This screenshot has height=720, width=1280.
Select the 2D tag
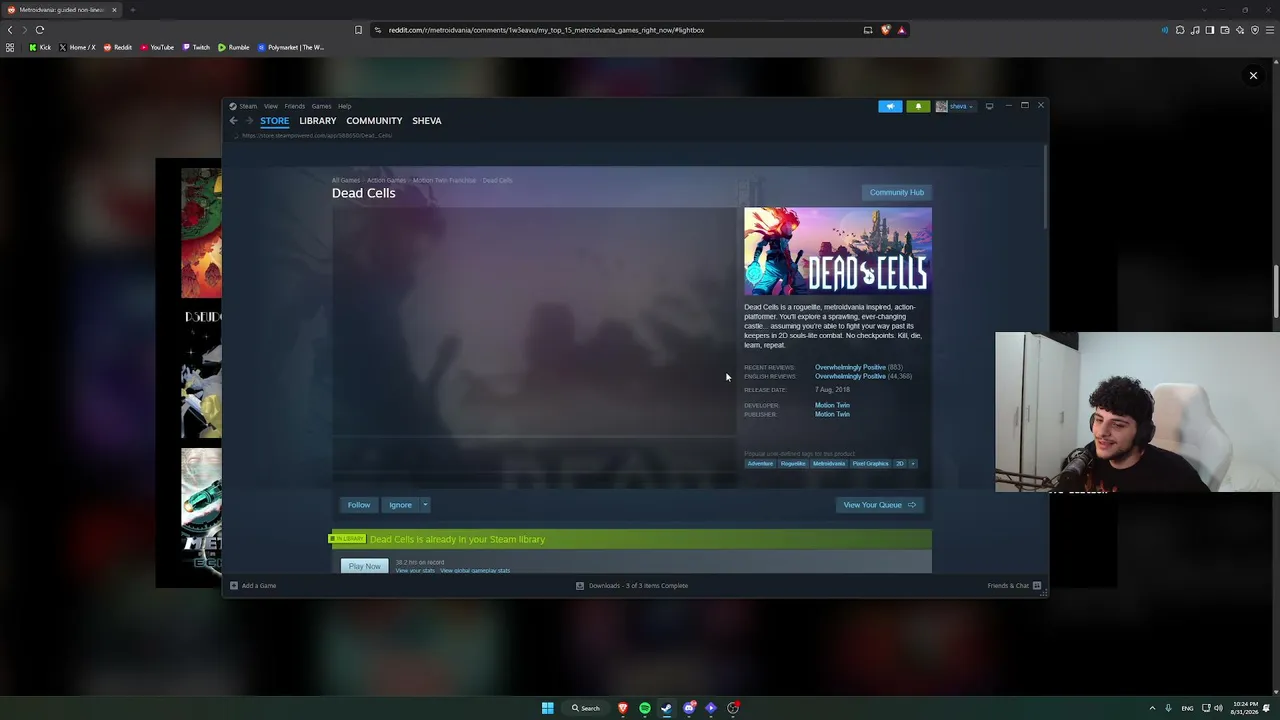point(899,464)
